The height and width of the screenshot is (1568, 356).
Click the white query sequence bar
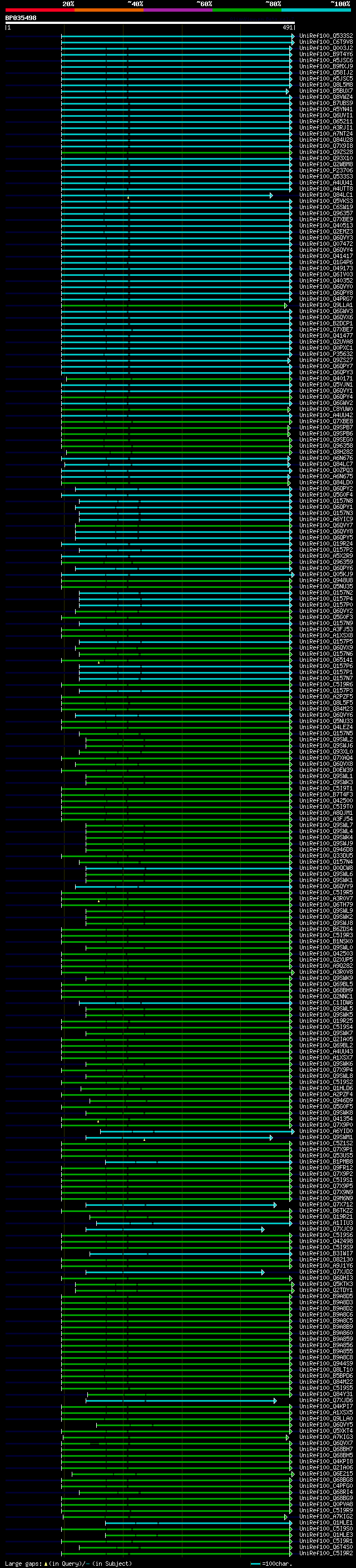click(150, 23)
